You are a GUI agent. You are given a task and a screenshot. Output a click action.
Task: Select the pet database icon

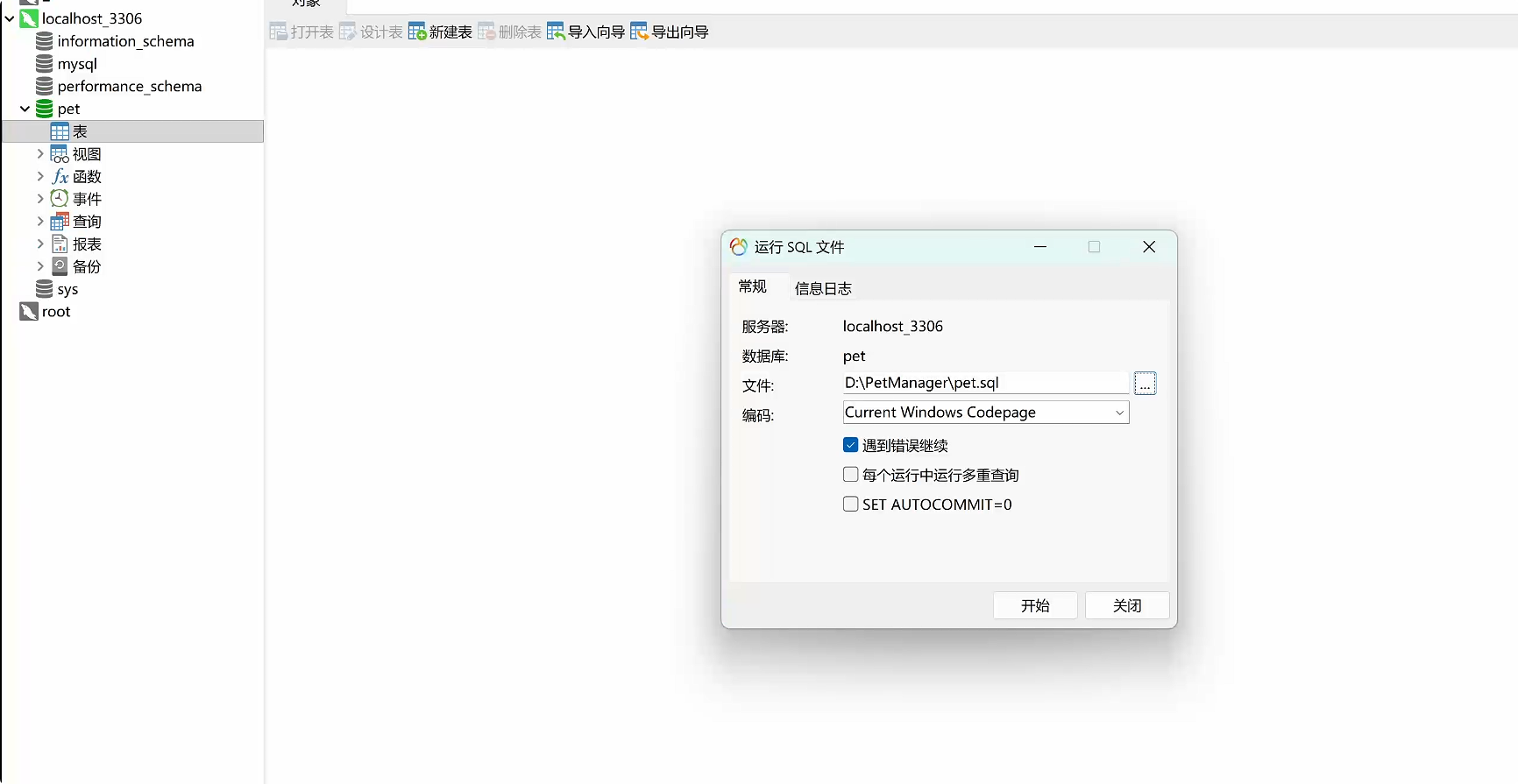pyautogui.click(x=44, y=109)
